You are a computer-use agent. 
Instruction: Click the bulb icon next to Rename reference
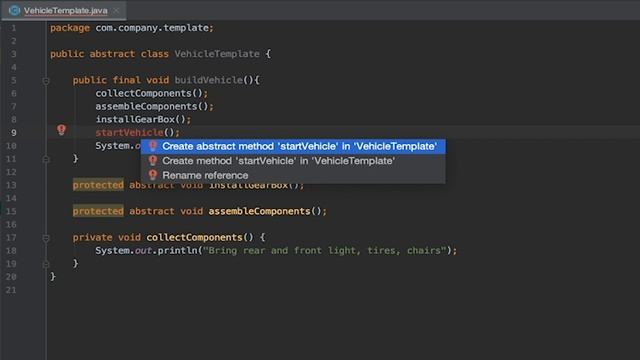[153, 175]
